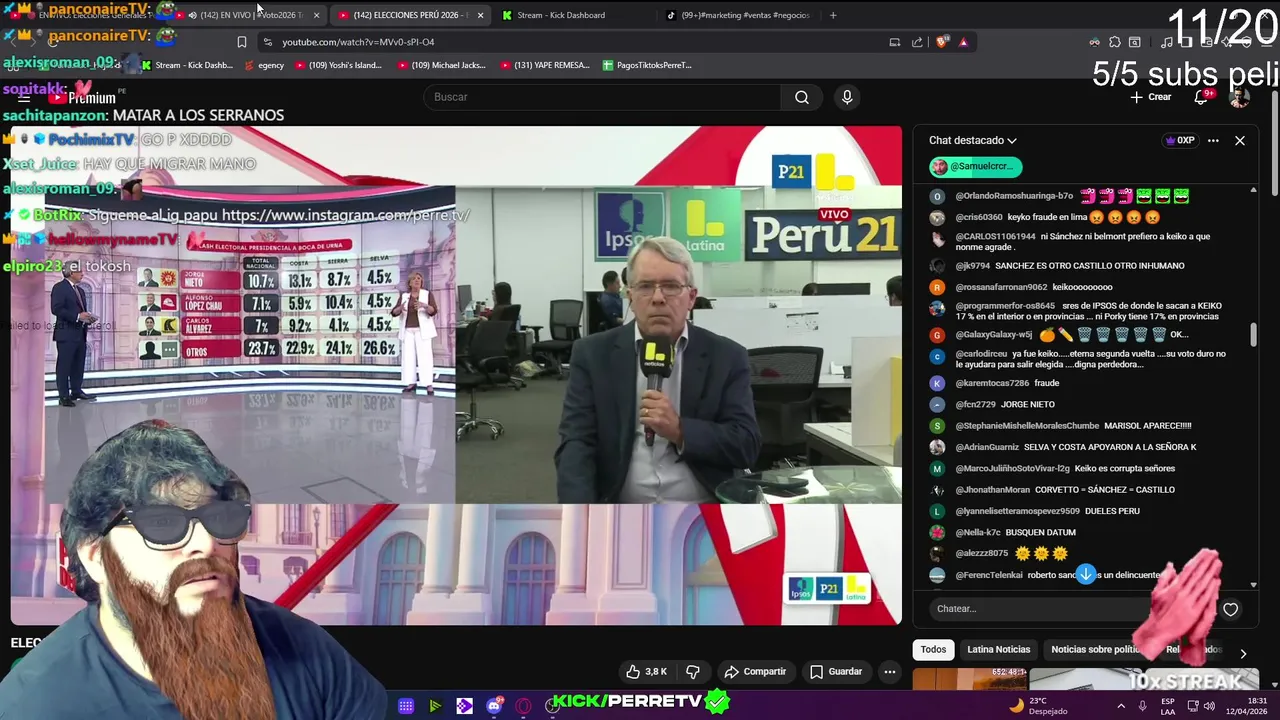Click the @Samuelcrcr highlighted chat chip

[x=975, y=167]
